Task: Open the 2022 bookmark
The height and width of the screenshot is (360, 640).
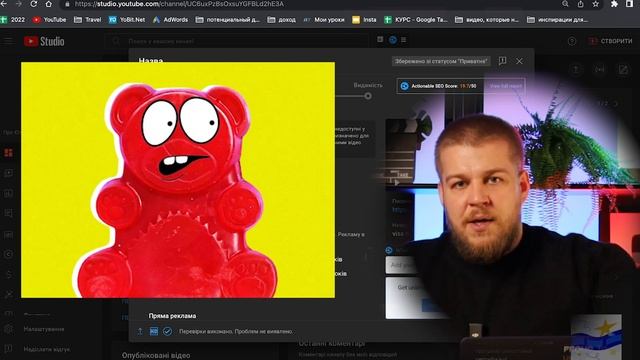Action: [13, 20]
